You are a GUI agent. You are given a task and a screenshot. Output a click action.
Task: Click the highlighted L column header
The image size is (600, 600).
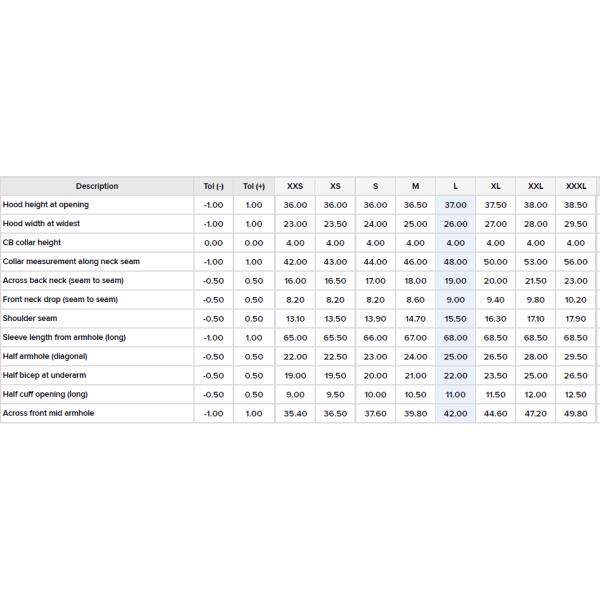pos(455,186)
